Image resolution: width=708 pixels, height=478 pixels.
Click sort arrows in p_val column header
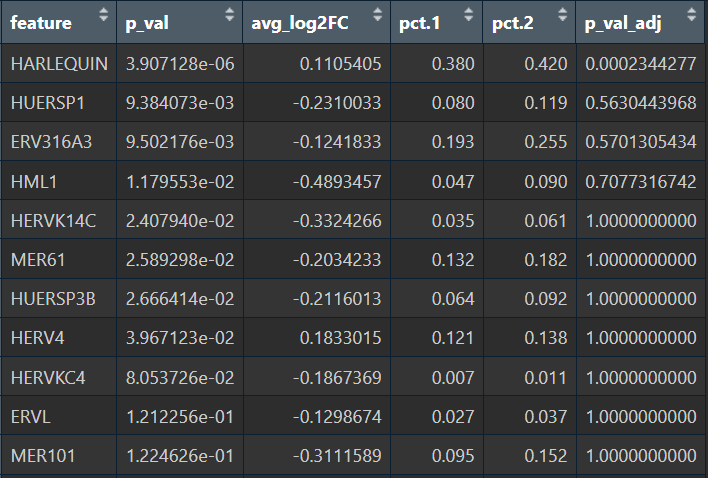tap(229, 17)
